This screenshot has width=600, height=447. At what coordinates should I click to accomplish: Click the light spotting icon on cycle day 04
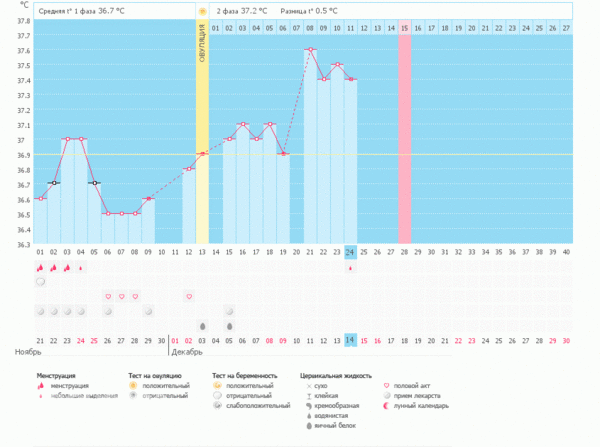81,268
